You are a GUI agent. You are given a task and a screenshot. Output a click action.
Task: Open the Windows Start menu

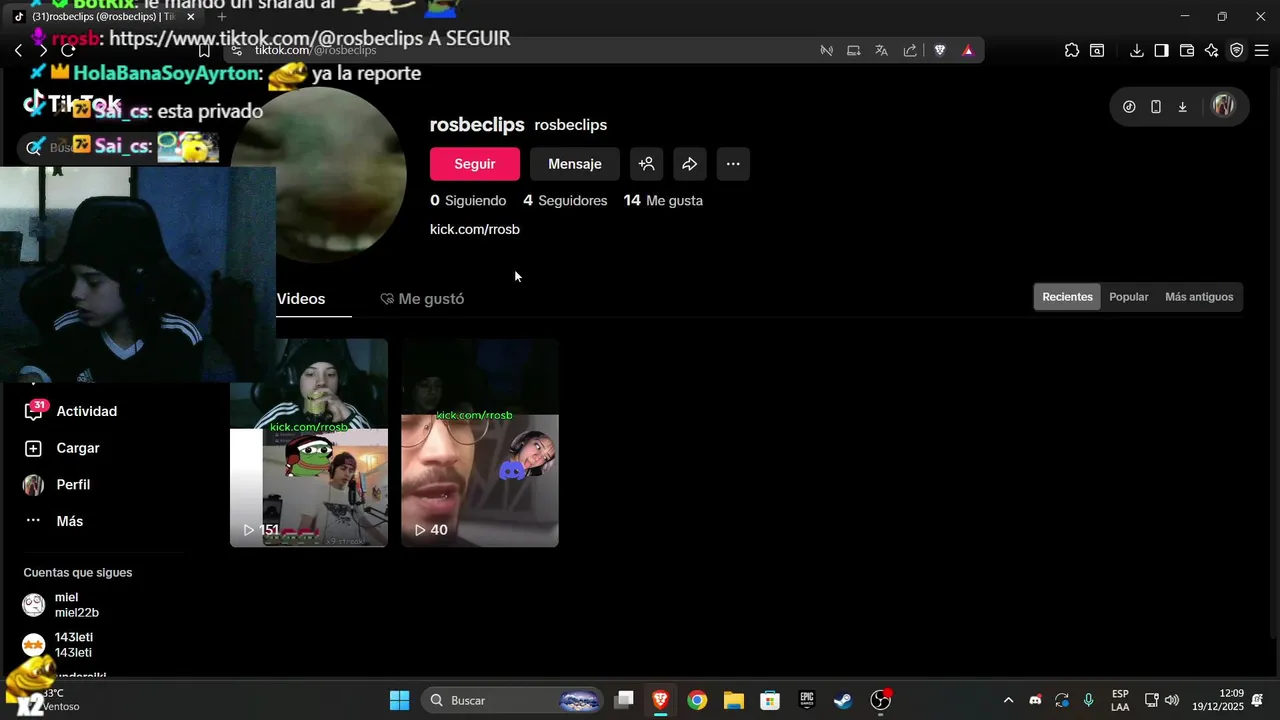click(x=399, y=700)
